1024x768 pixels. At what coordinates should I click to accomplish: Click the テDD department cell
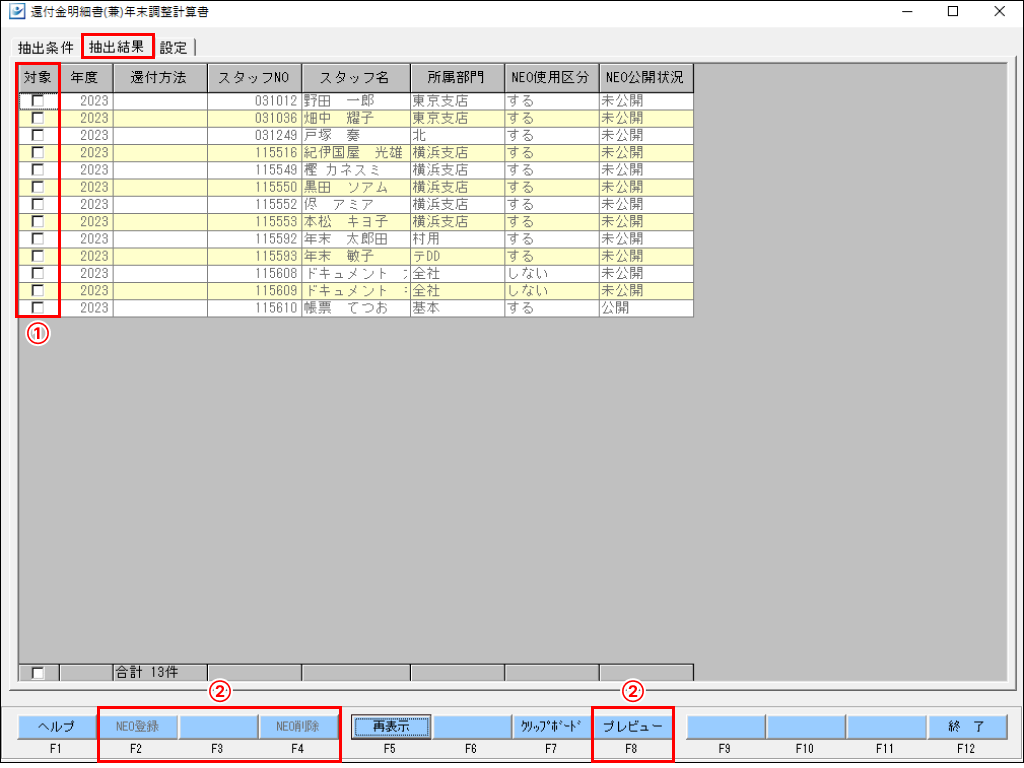[457, 255]
